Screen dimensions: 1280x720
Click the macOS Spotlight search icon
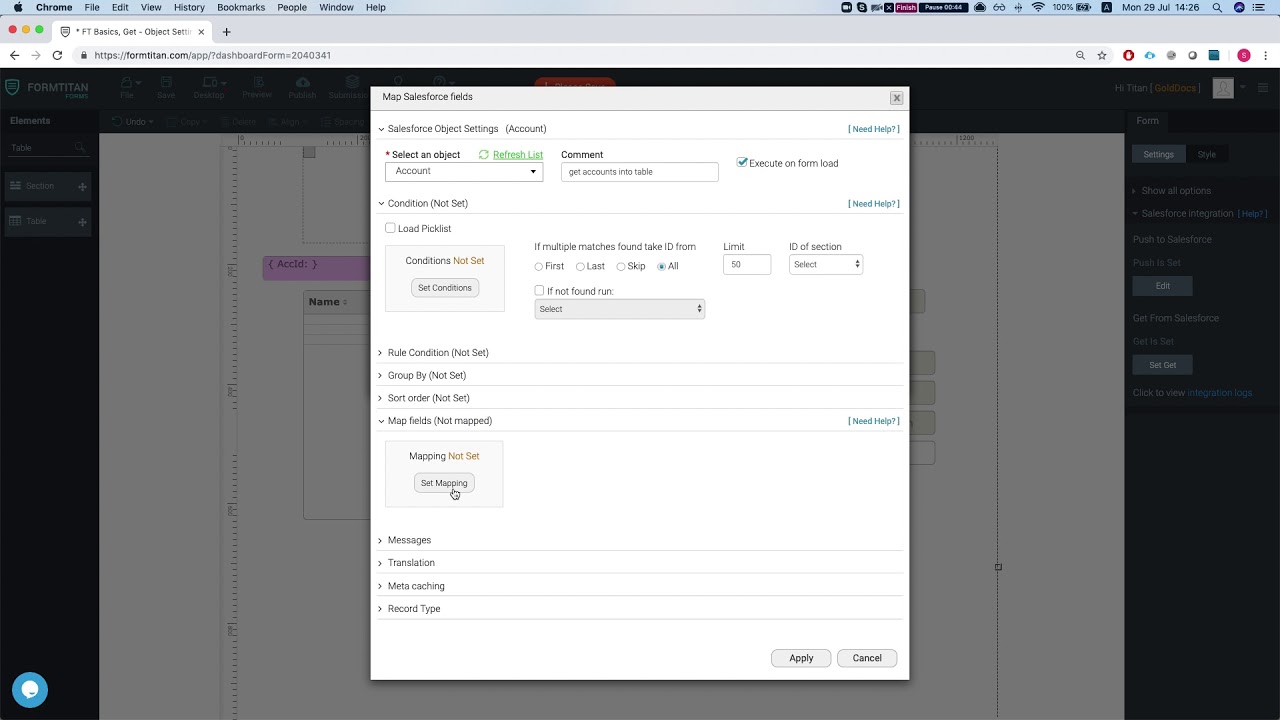(1217, 7)
